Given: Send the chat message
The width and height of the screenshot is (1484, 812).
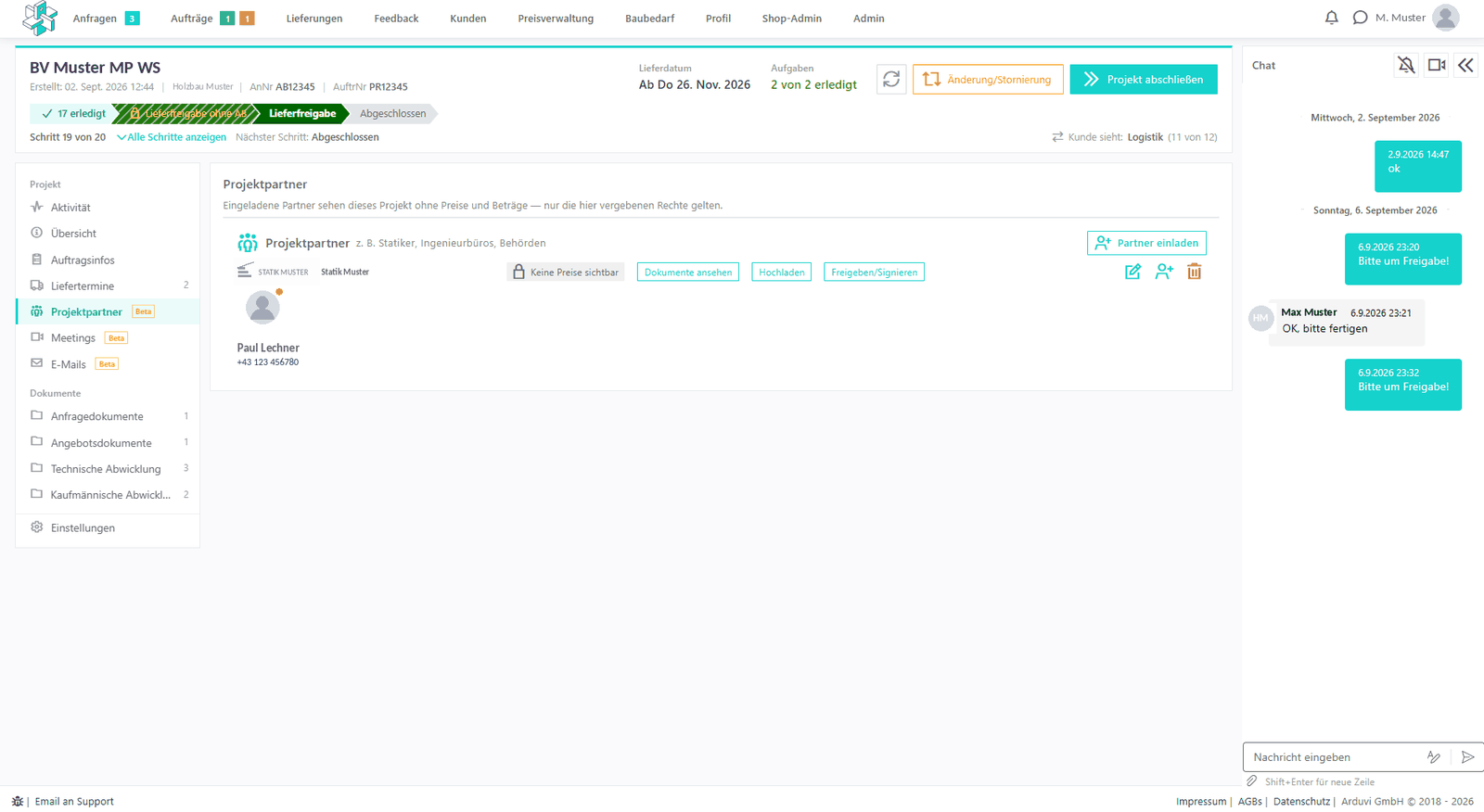Looking at the screenshot, I should [1467, 757].
